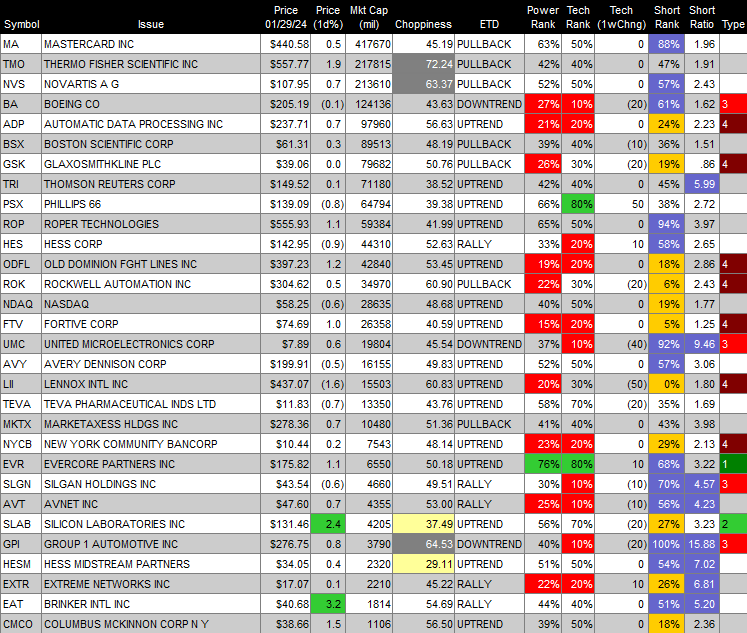
Task: Select EXTREME NETWORKS INC issue cell
Action: pyautogui.click(x=151, y=584)
